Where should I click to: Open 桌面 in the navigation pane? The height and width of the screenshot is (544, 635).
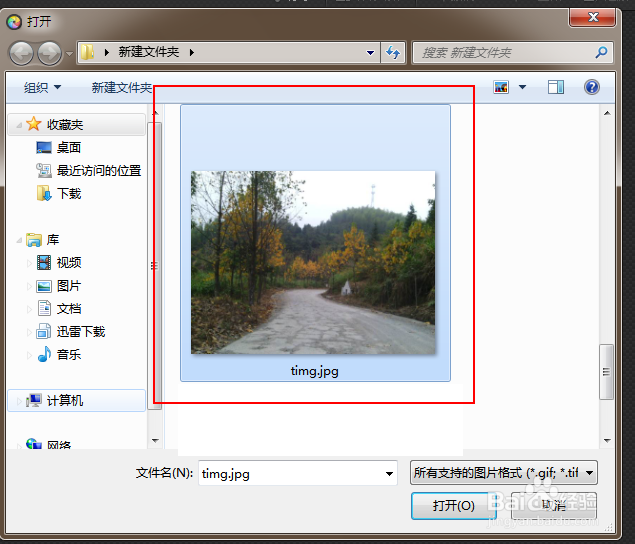tap(69, 147)
